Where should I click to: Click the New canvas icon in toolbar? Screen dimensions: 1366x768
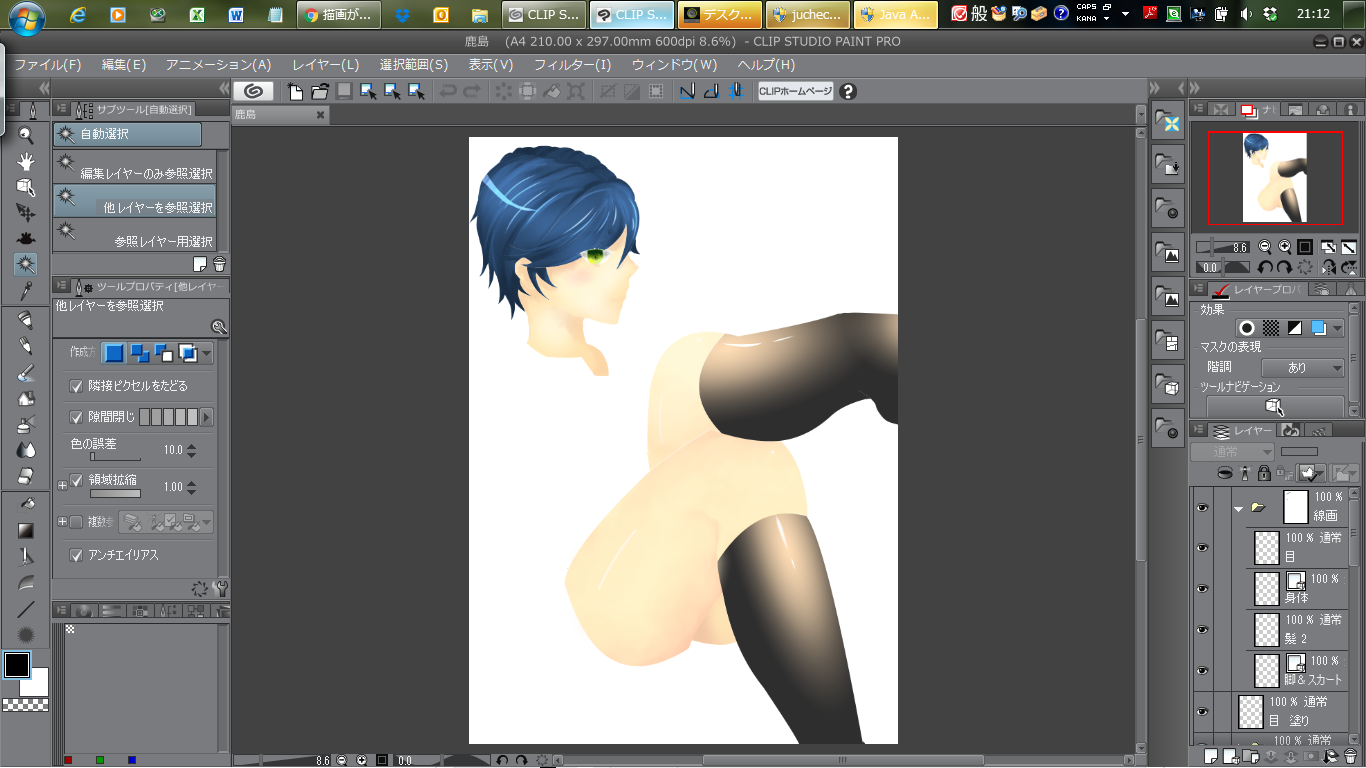pyautogui.click(x=296, y=91)
